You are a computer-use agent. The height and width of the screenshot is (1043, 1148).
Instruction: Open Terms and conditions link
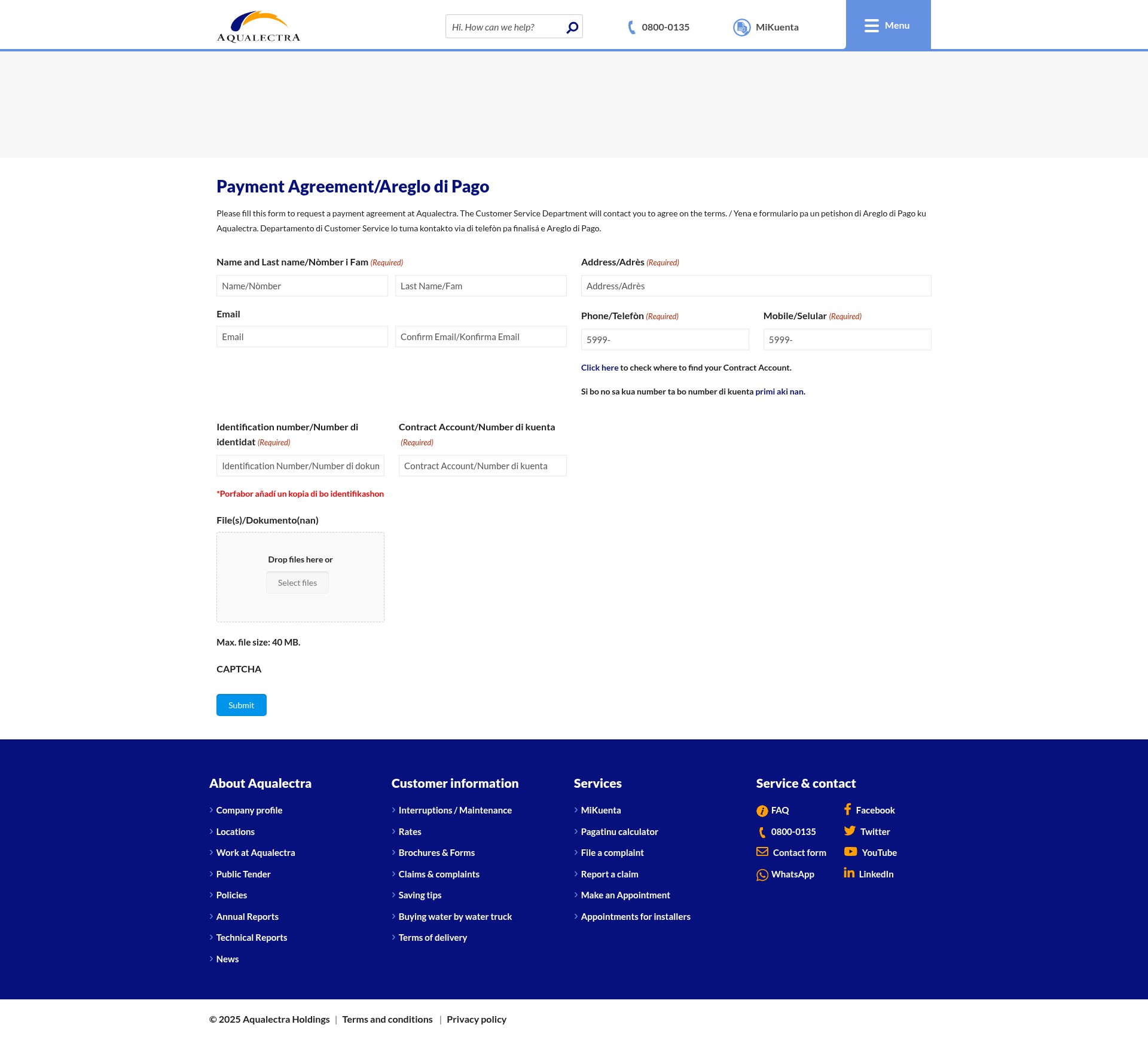point(387,1020)
